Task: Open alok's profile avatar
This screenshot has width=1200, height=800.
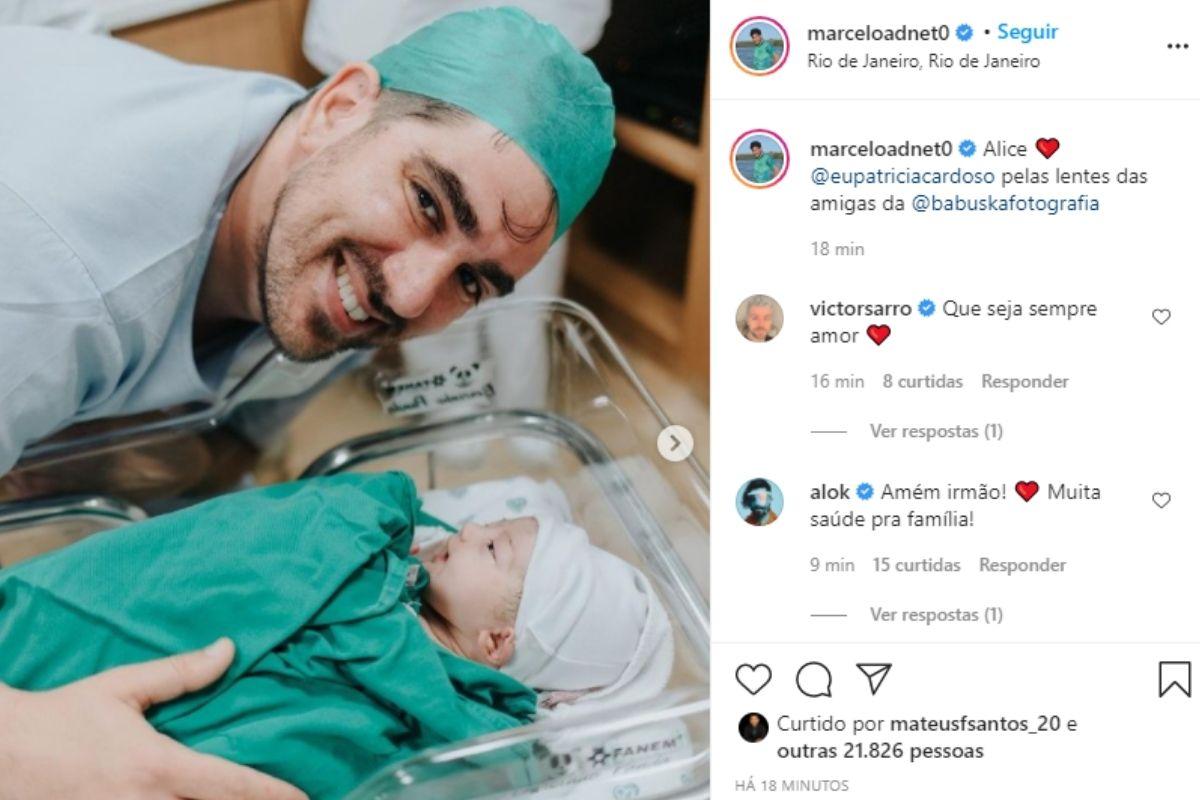Action: (759, 501)
